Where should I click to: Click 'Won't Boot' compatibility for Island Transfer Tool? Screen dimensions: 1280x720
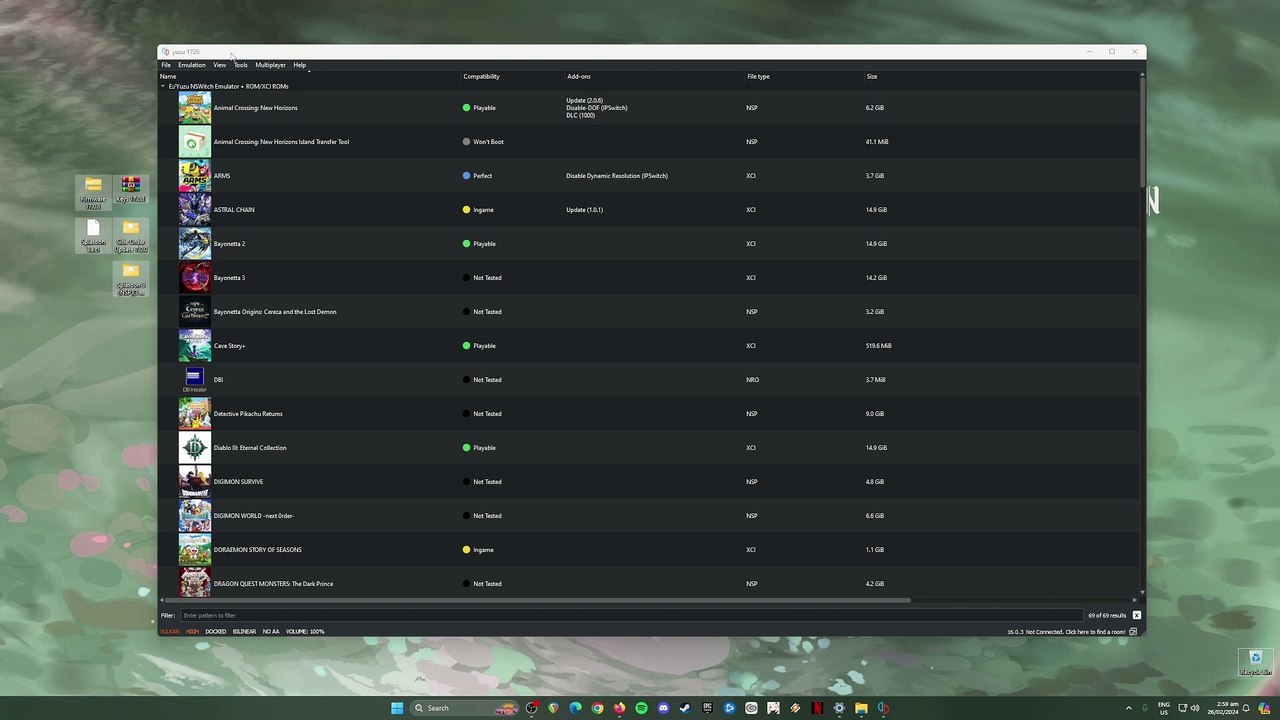(x=483, y=142)
